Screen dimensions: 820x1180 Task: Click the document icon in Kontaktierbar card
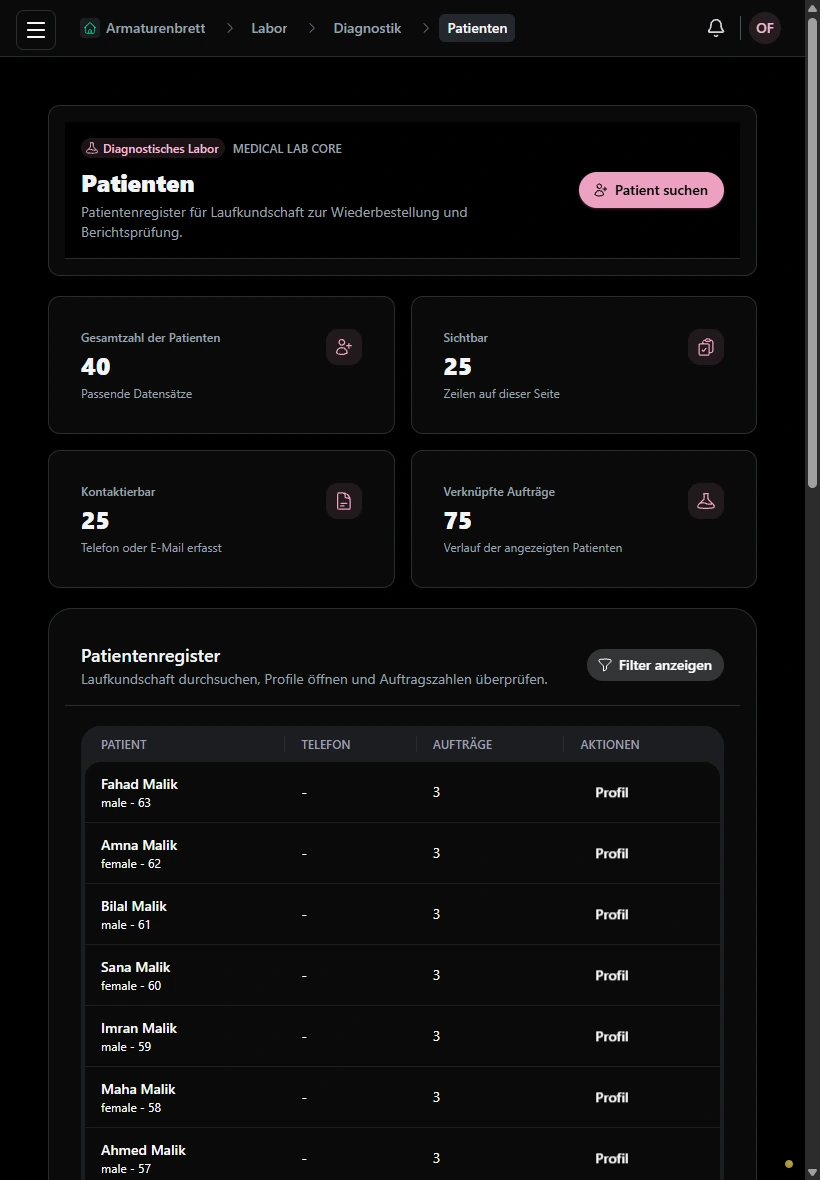click(344, 501)
